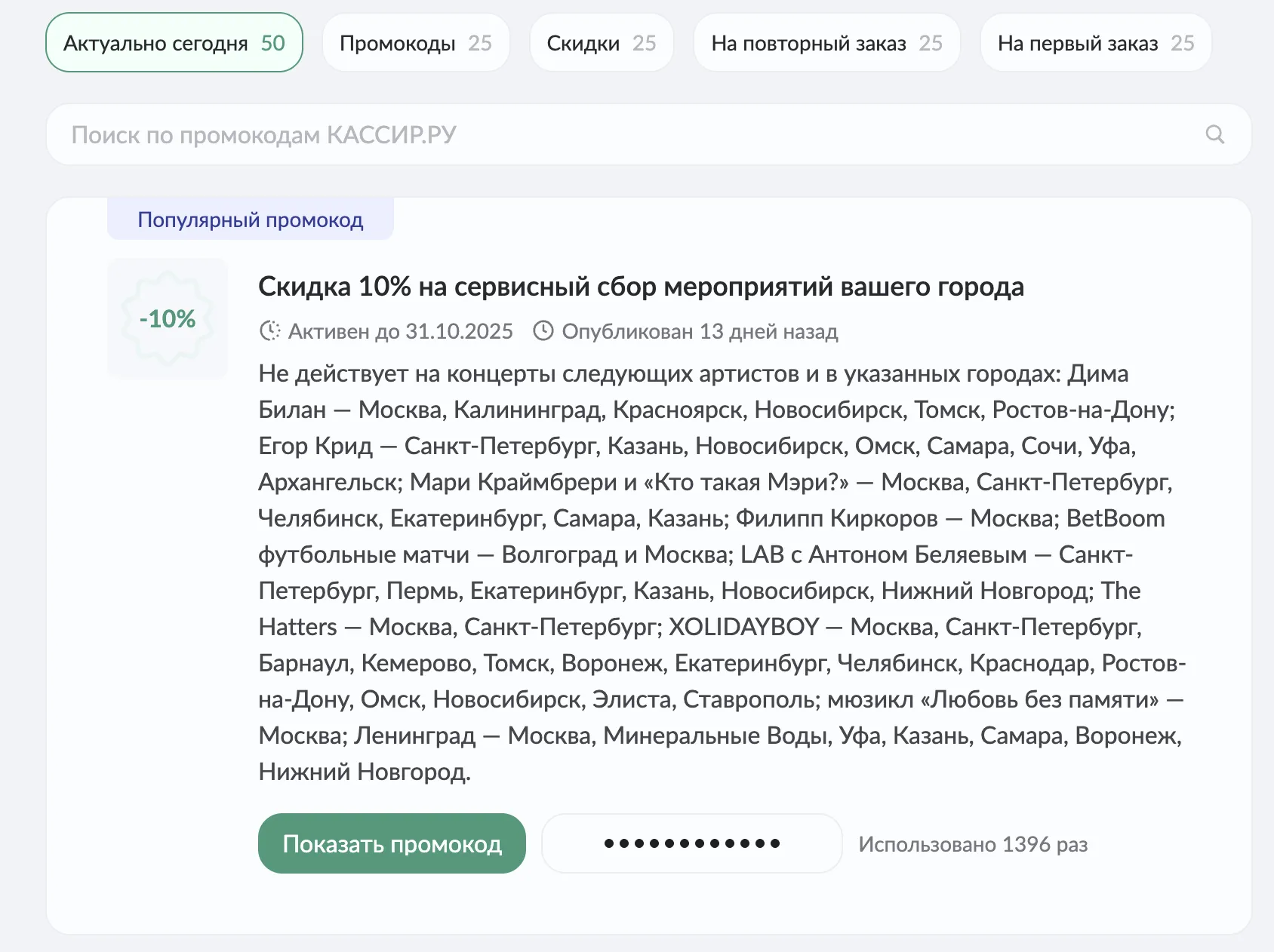Click the alarm clock icon before expiry date
The height and width of the screenshot is (952, 1274).
point(269,330)
